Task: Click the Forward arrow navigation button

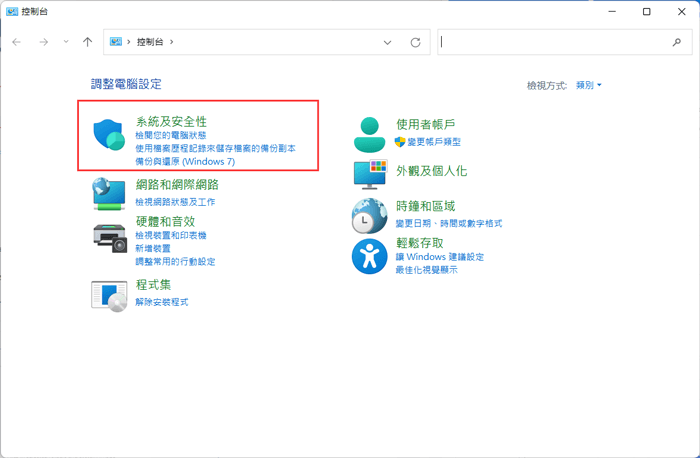Action: (x=43, y=42)
